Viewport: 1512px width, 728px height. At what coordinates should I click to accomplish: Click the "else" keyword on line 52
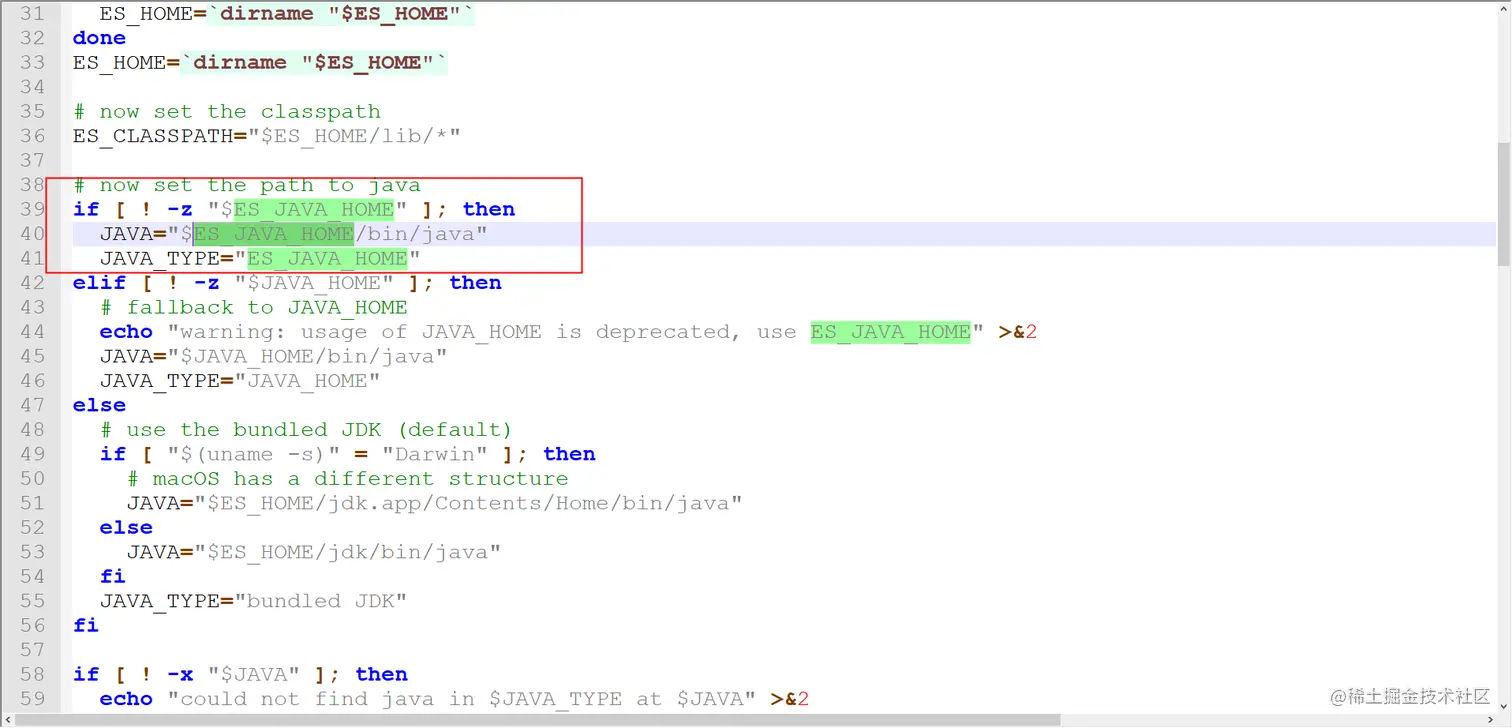point(126,528)
